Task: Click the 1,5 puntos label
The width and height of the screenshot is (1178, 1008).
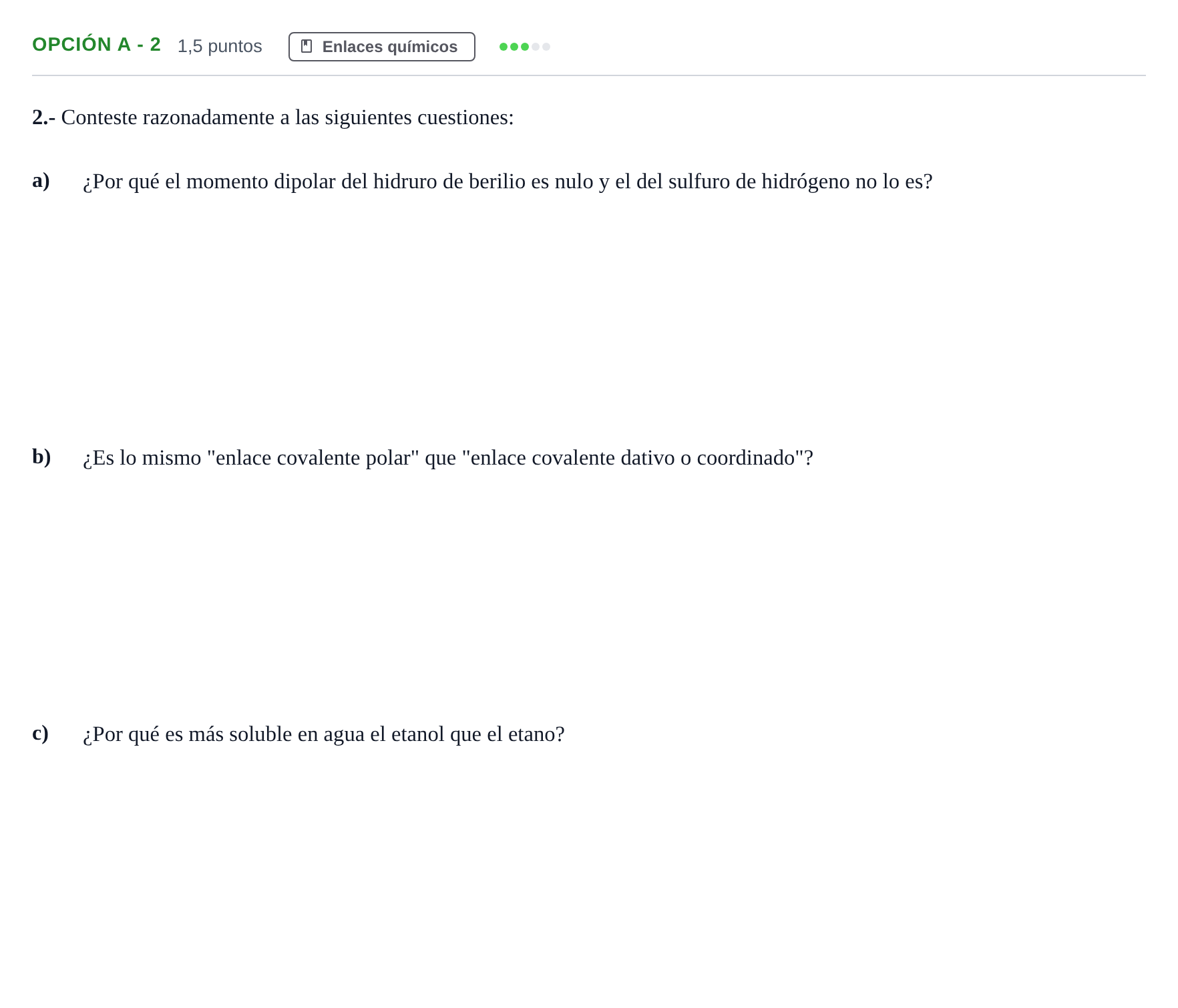Action: (x=220, y=46)
